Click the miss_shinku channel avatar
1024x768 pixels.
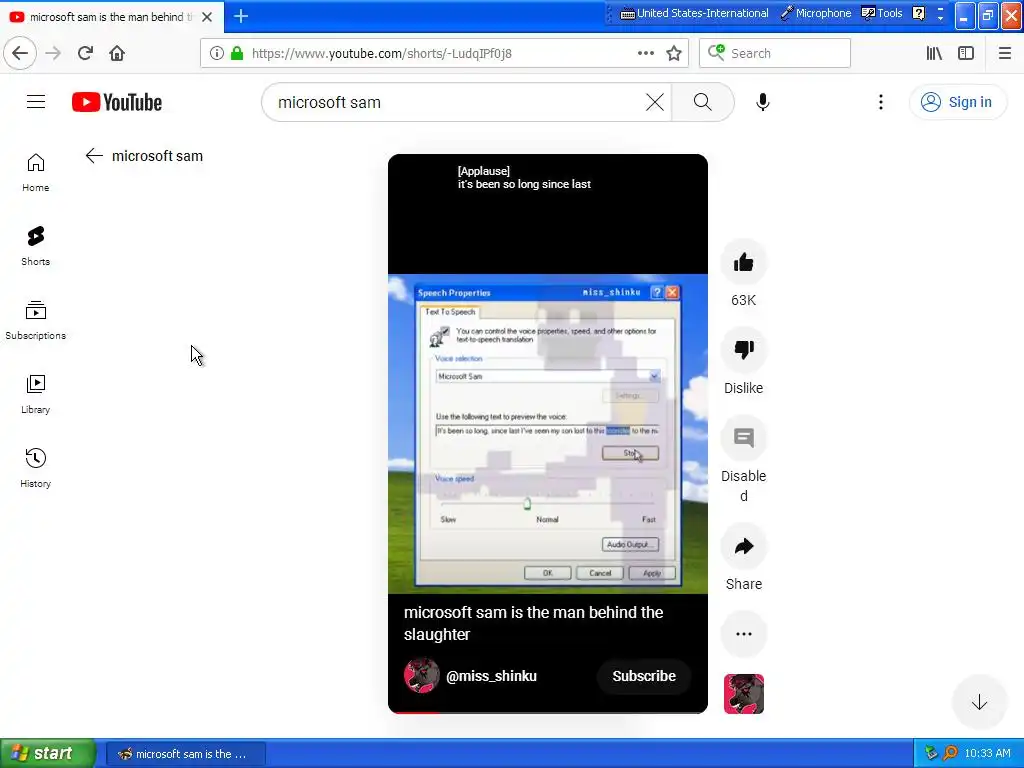coord(421,675)
